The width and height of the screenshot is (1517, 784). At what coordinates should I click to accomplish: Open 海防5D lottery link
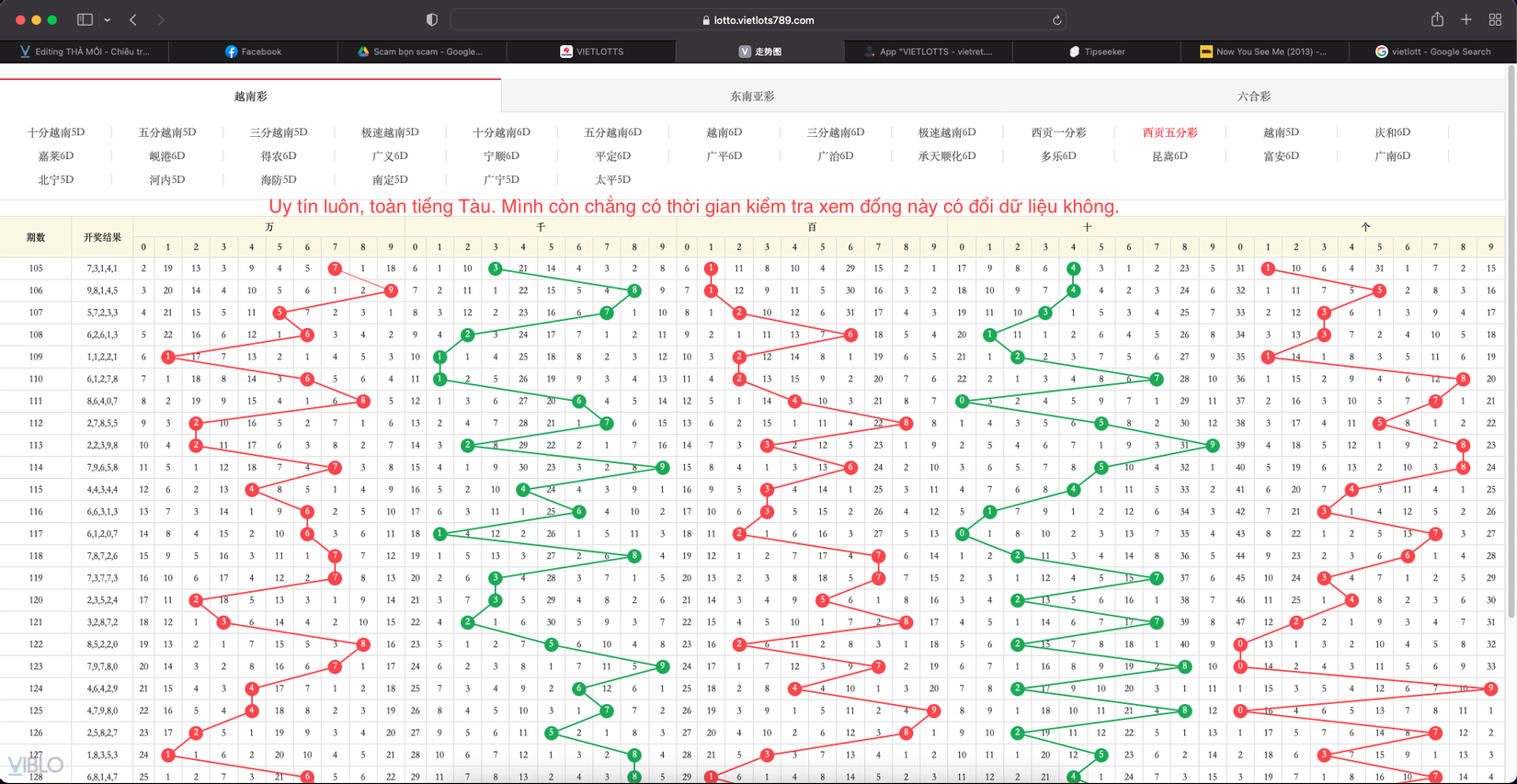coord(279,180)
